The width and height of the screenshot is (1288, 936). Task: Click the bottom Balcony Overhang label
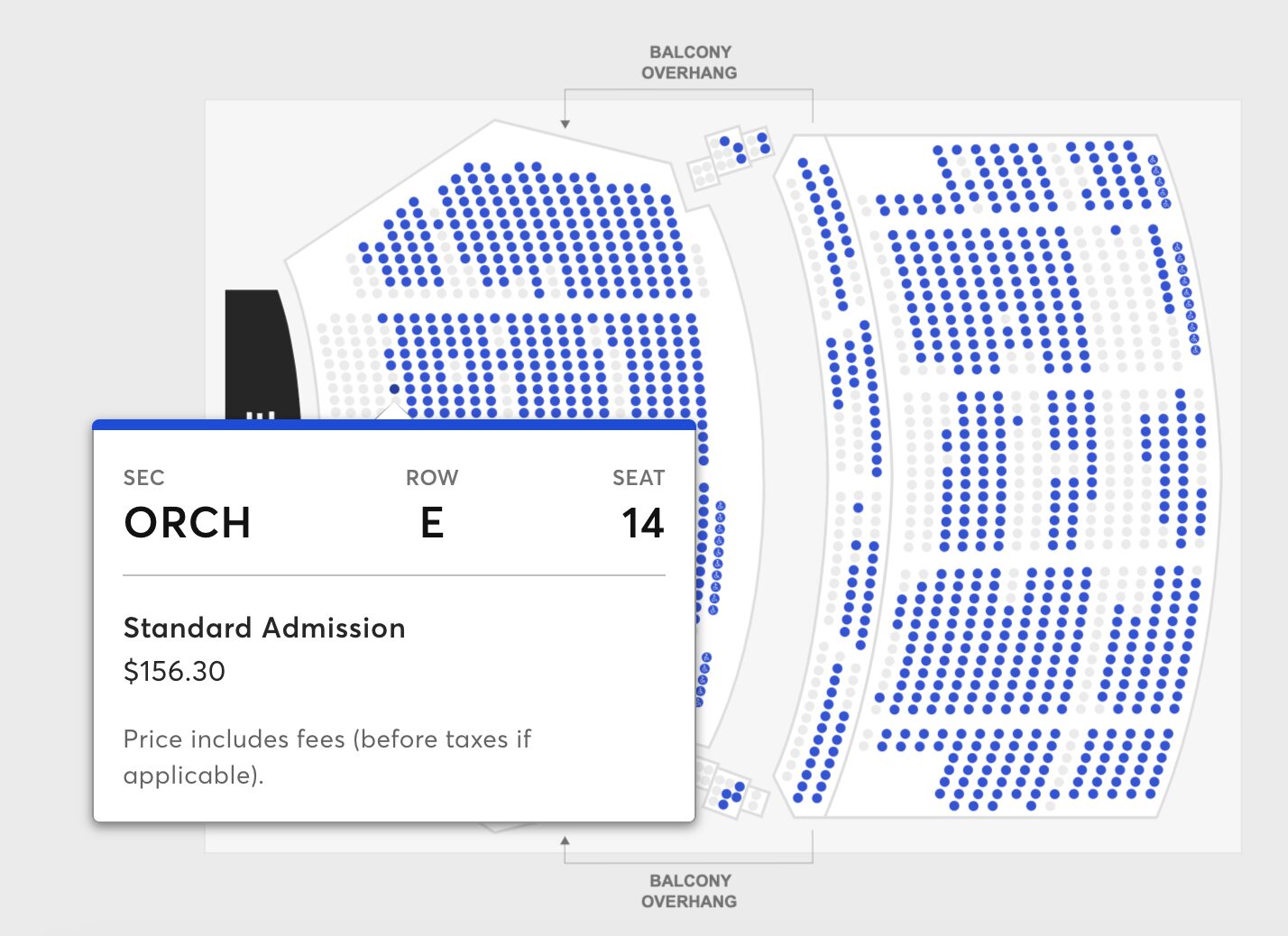(689, 891)
